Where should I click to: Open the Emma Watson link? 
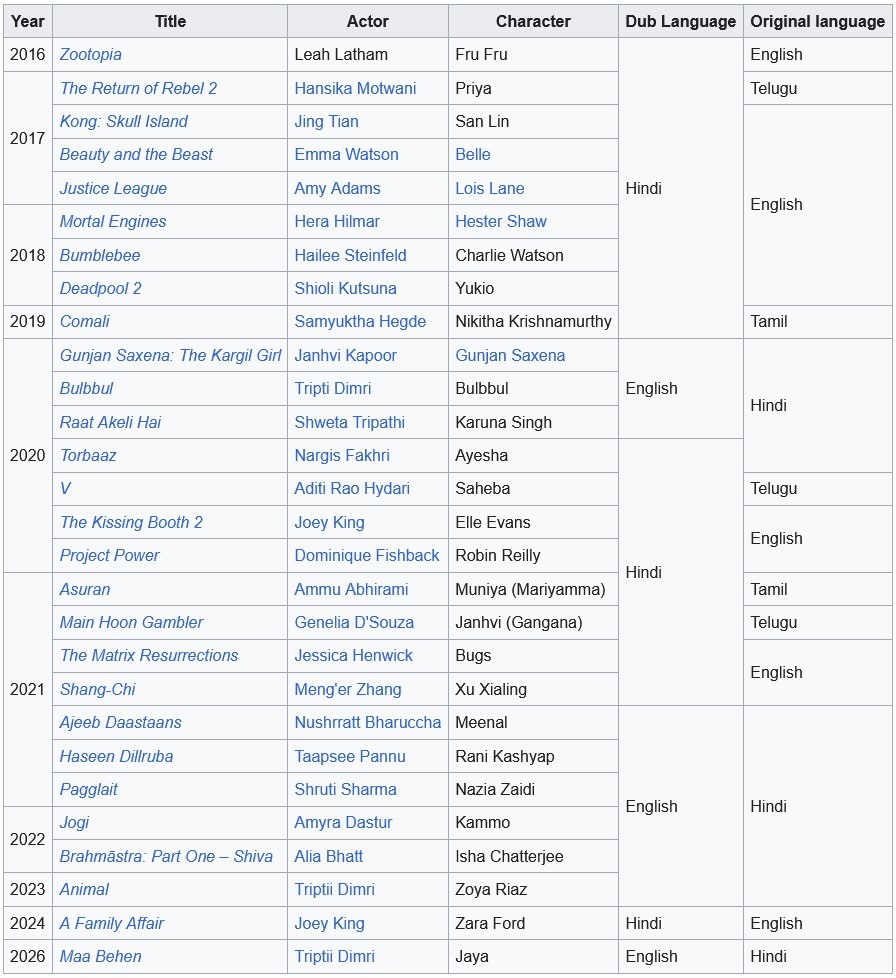click(346, 154)
